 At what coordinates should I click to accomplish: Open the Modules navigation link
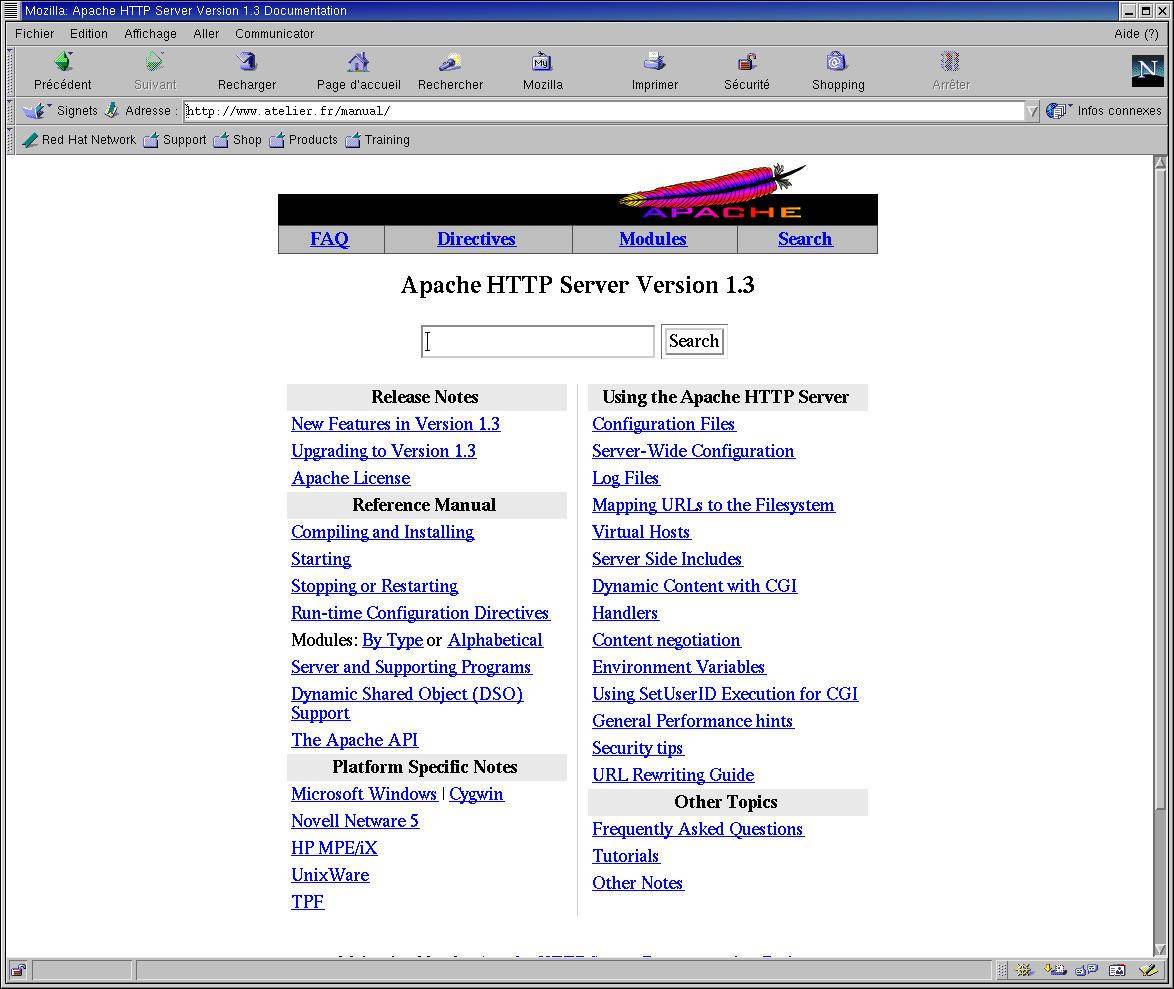(653, 239)
